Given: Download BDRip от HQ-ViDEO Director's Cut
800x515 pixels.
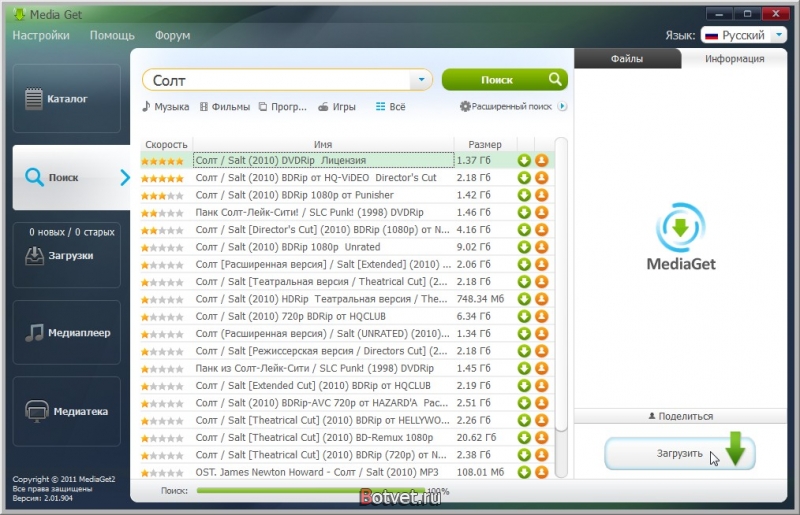Looking at the screenshot, I should pyautogui.click(x=524, y=178).
